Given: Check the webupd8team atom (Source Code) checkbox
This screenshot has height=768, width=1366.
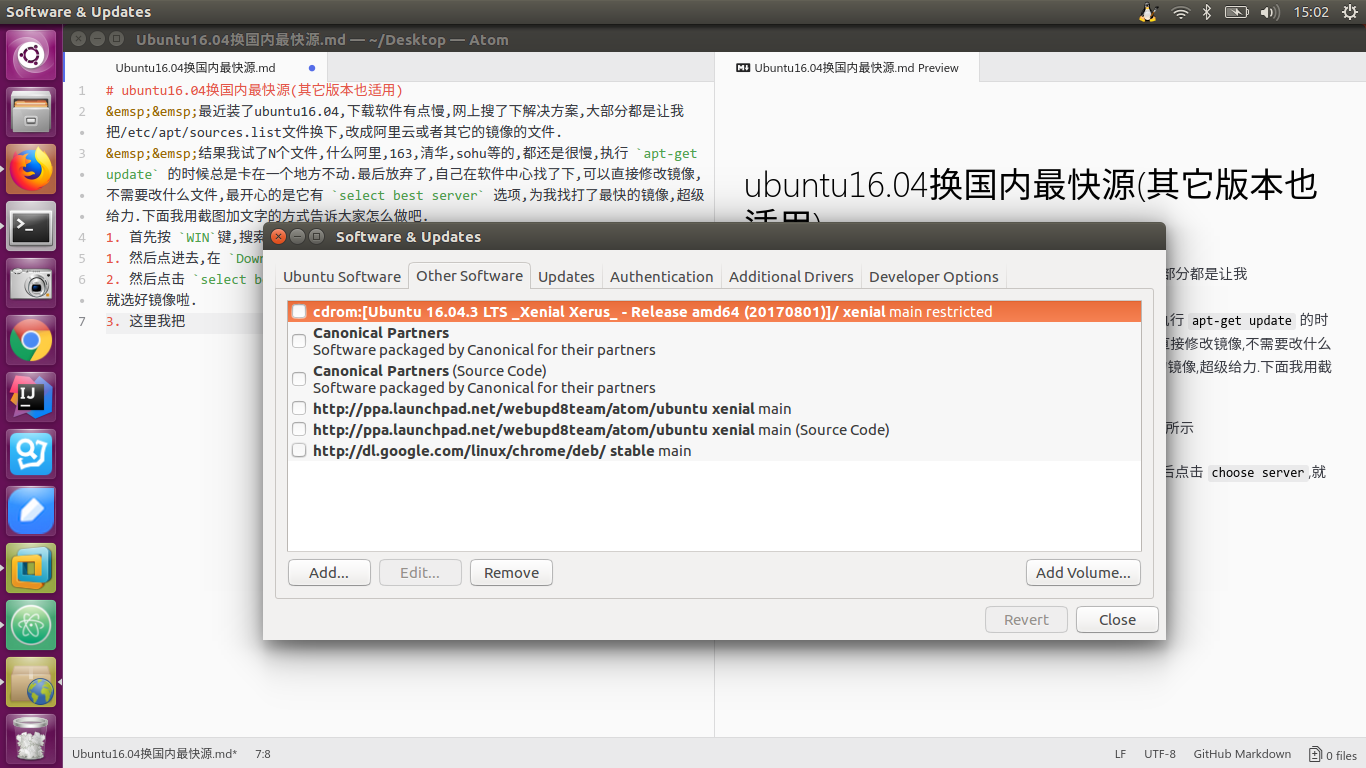Looking at the screenshot, I should click(x=299, y=429).
